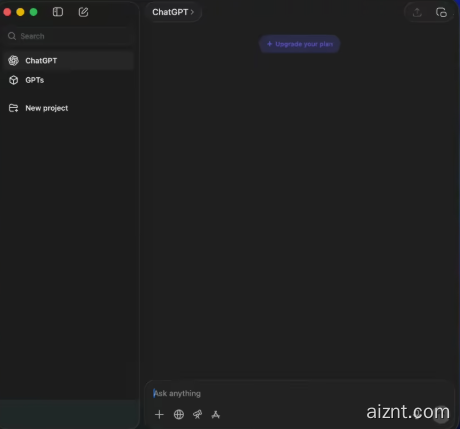This screenshot has width=460, height=429.
Task: Collapse the sidebar with the panel icon
Action: [58, 12]
